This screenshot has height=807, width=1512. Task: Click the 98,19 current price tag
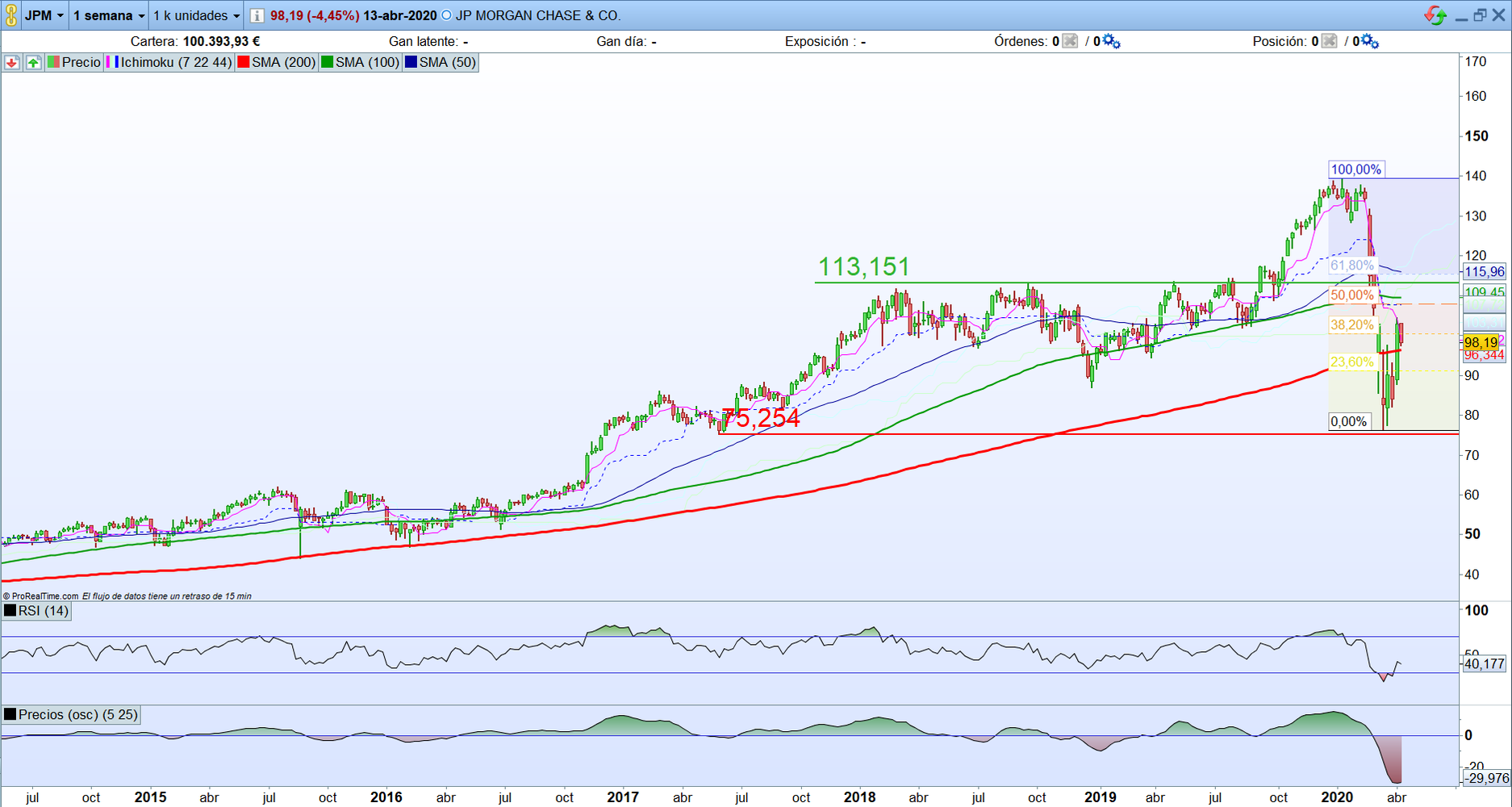pos(1481,342)
